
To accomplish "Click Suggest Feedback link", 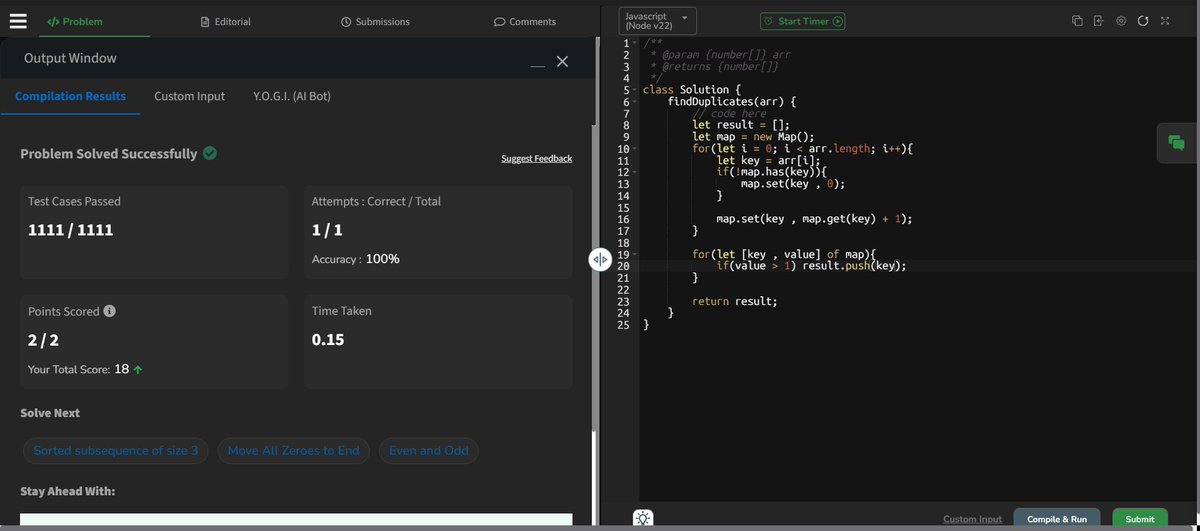I will coord(537,158).
